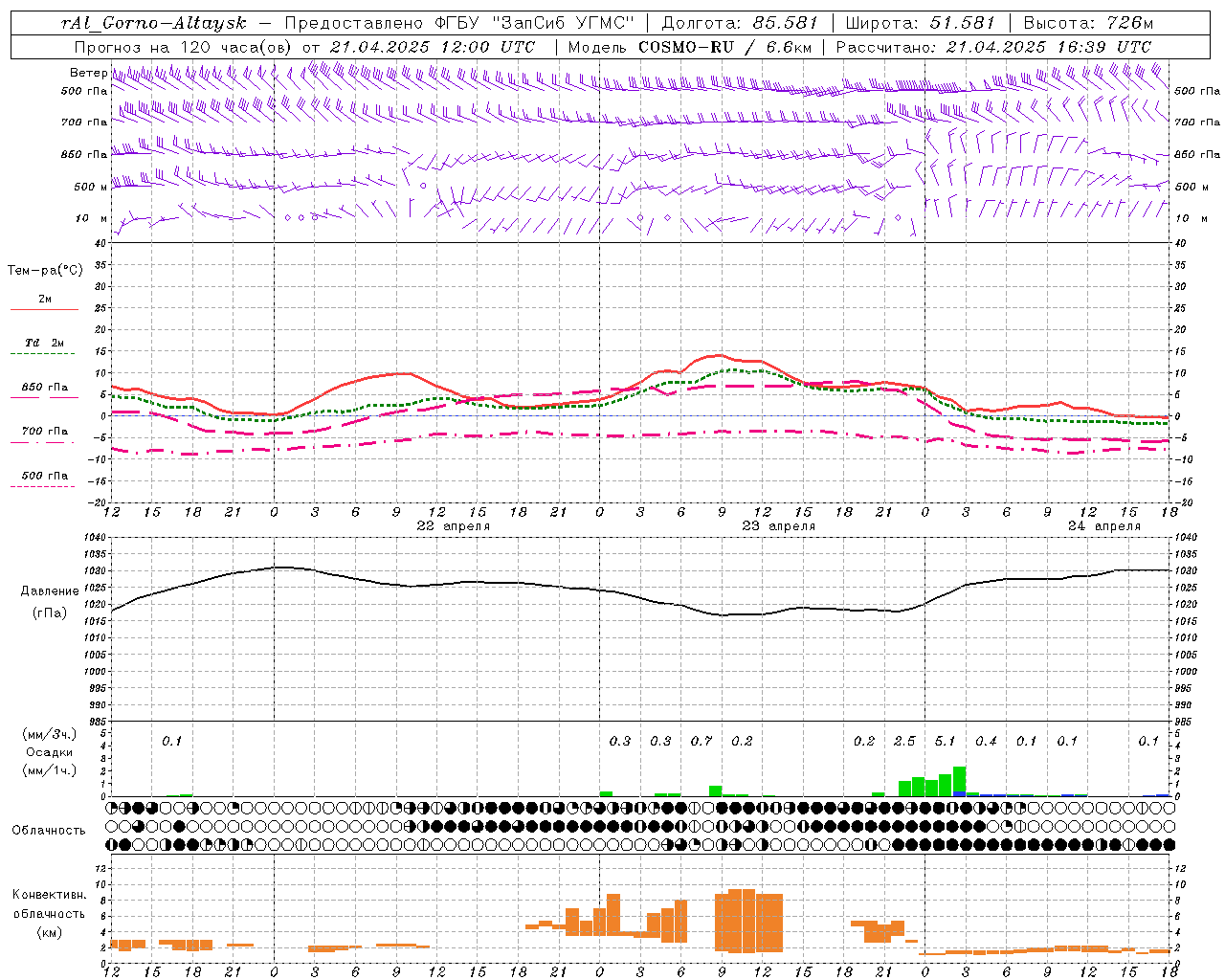Click the 0.7 precipitation total value
The width and height of the screenshot is (1225, 980).
pos(702,742)
